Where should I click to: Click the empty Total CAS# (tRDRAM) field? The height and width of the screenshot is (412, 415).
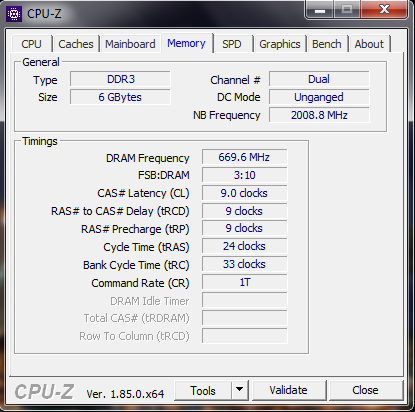tap(244, 318)
